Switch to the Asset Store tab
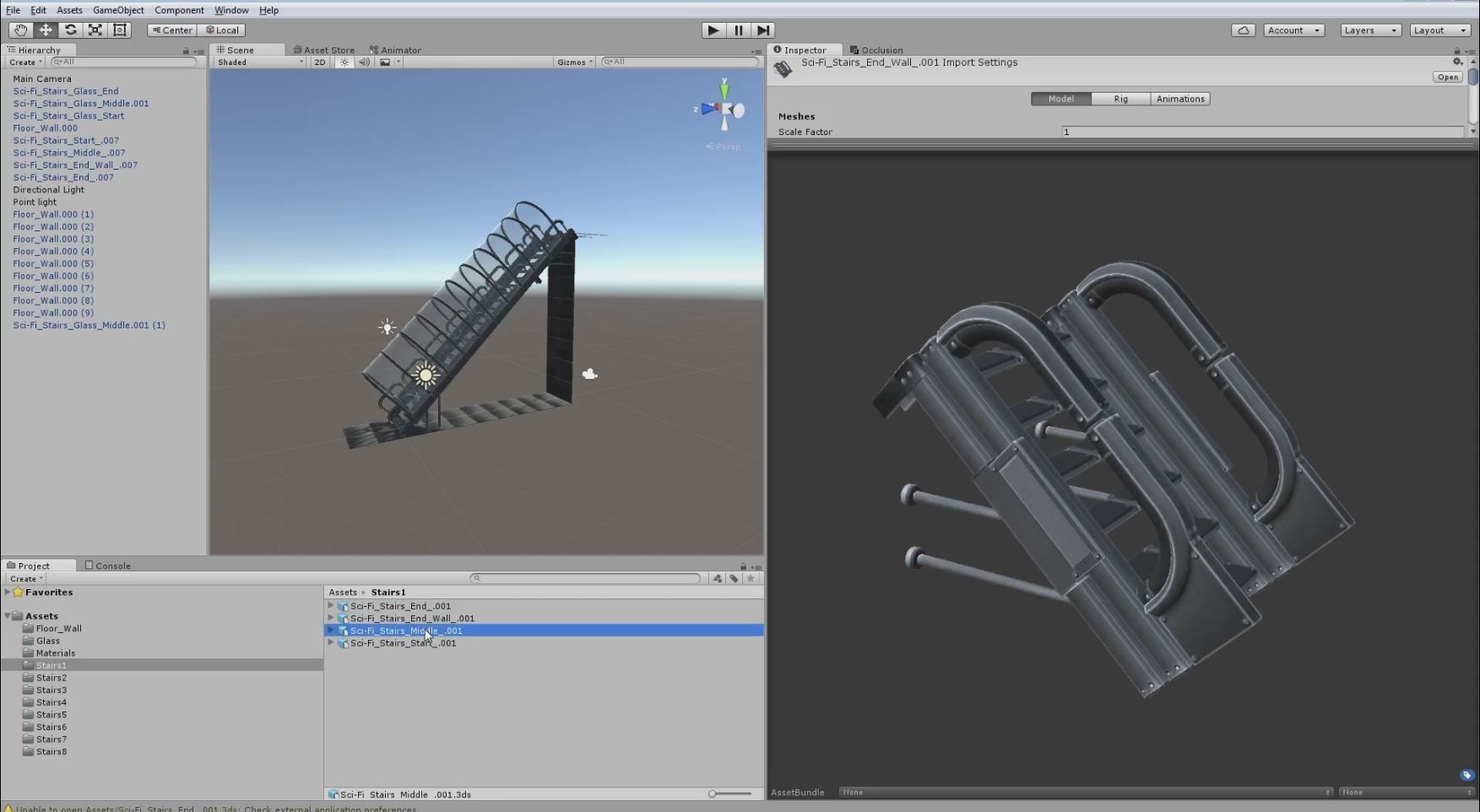Viewport: 1480px width, 812px height. 324,50
